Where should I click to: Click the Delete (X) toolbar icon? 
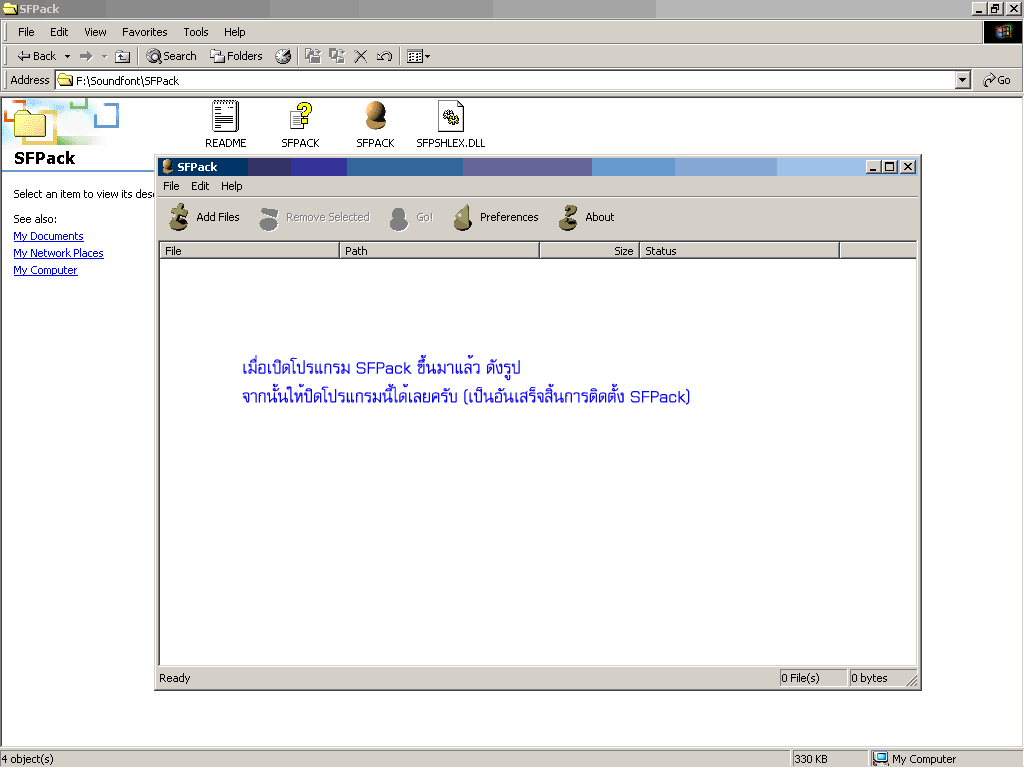(x=360, y=56)
